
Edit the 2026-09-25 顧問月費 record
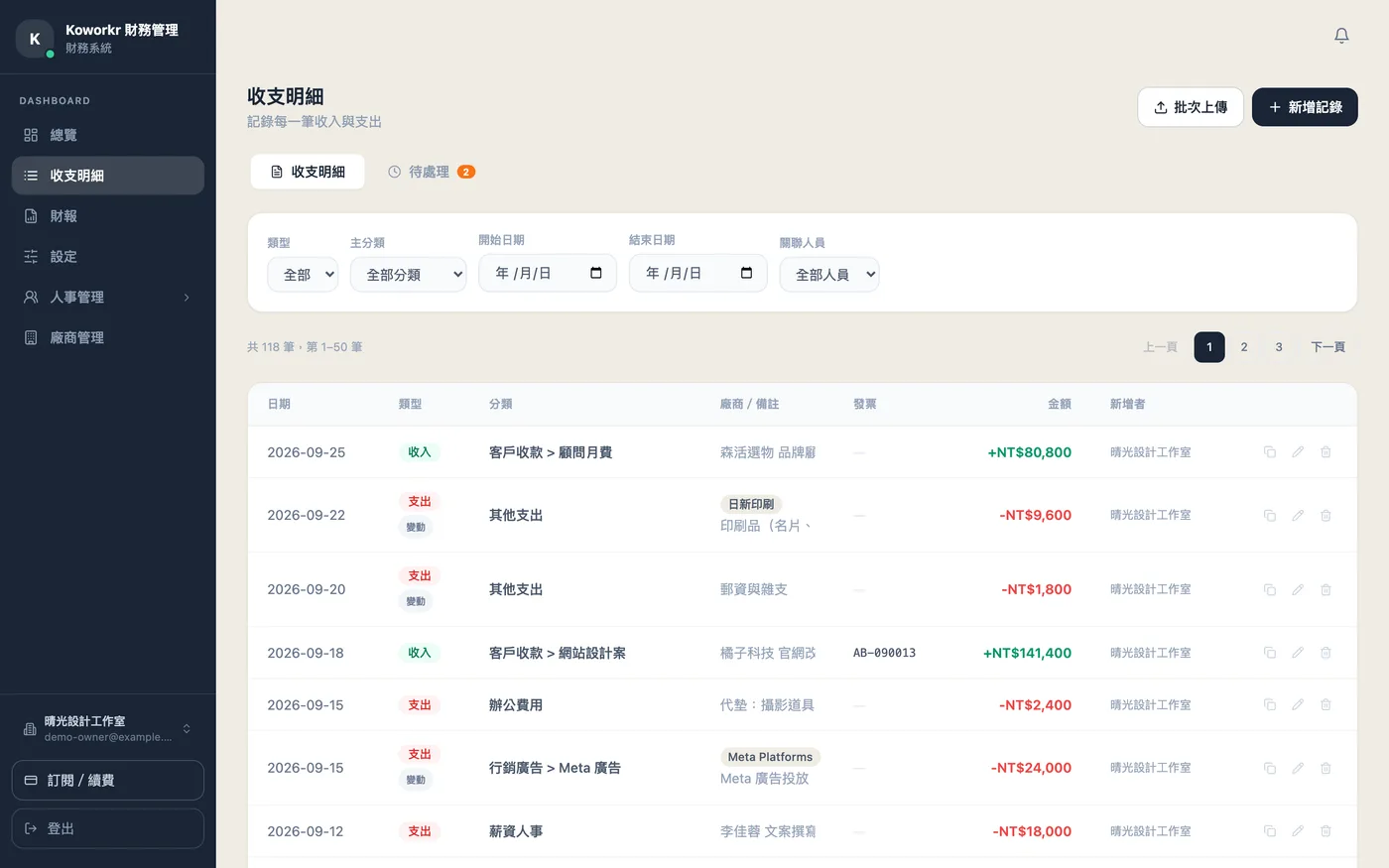[1298, 452]
